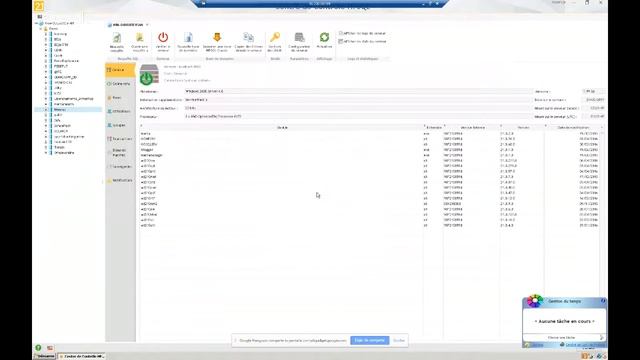Click the red icon next to the green round icon

(x=50, y=348)
